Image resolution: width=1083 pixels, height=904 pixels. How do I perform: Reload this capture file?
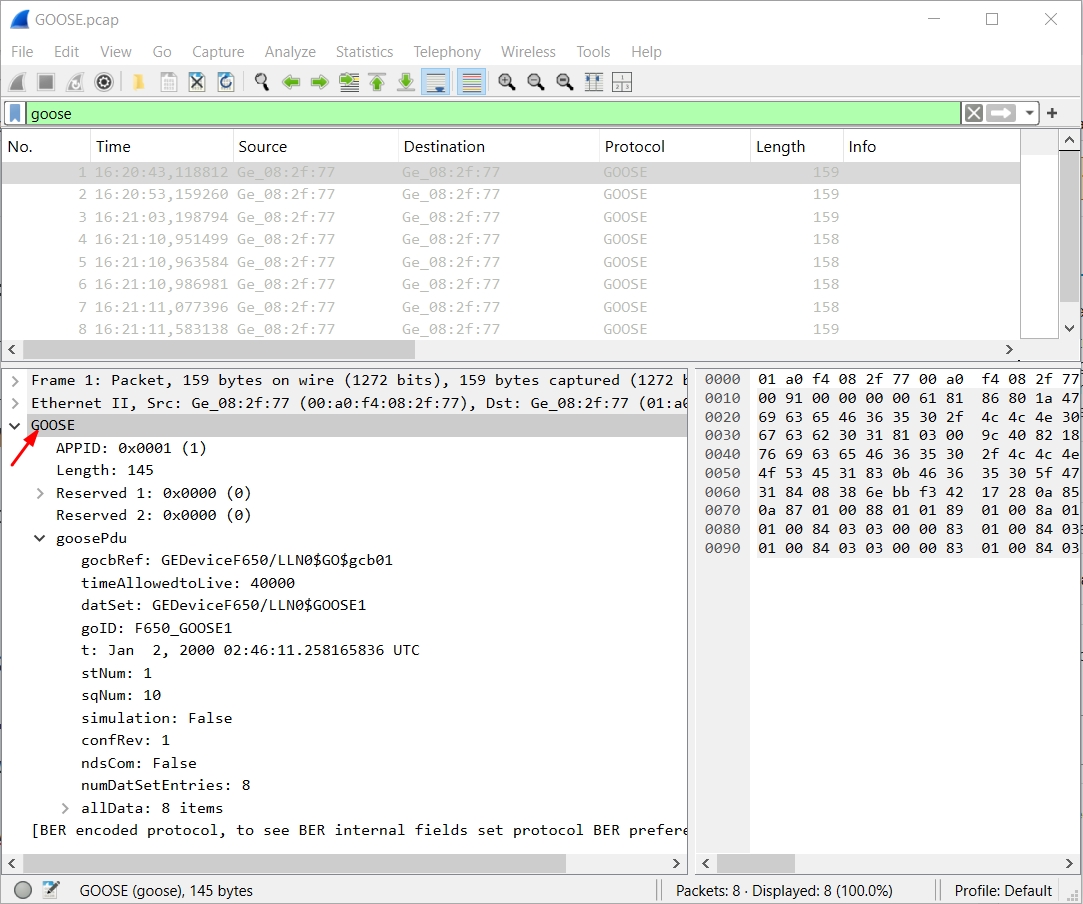[226, 82]
